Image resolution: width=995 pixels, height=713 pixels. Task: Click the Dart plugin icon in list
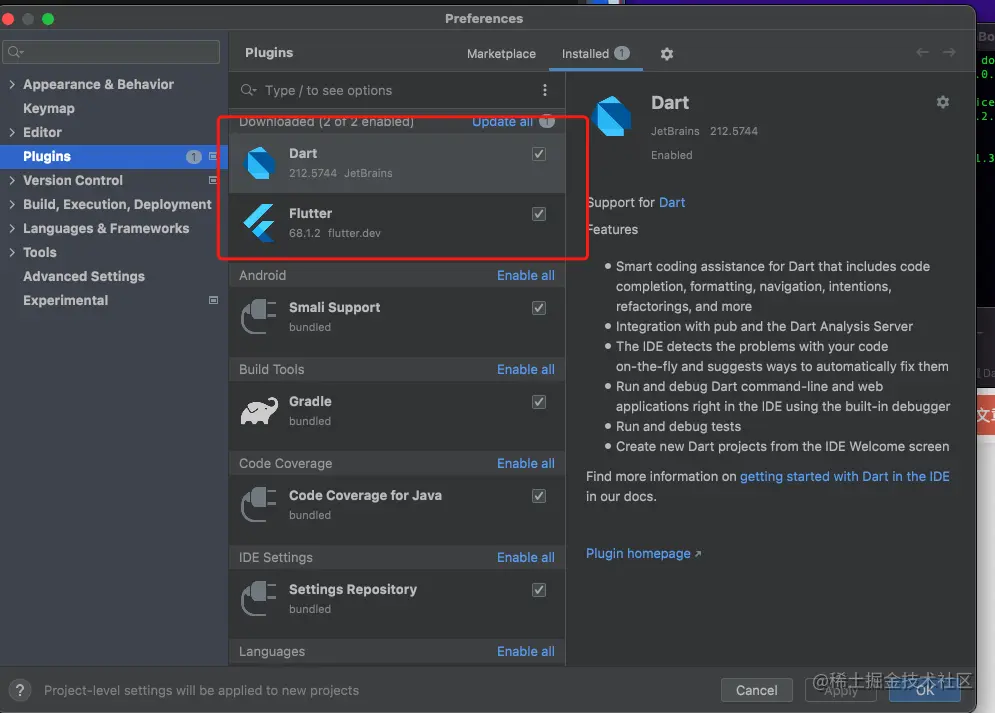pyautogui.click(x=260, y=163)
